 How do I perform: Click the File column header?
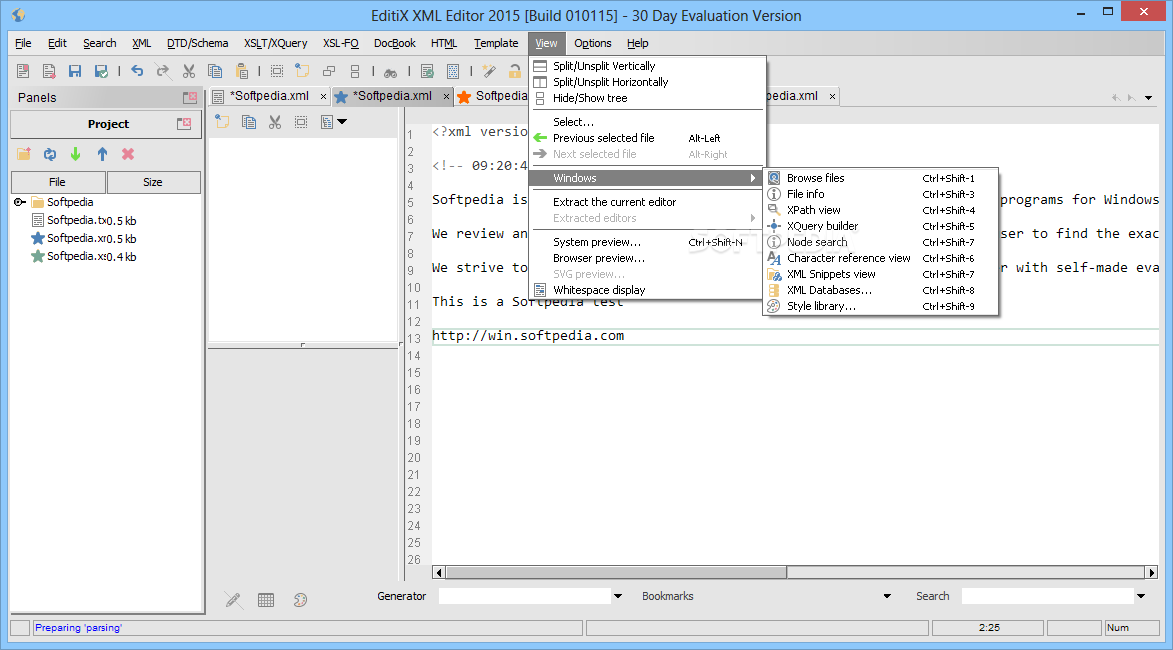[58, 182]
